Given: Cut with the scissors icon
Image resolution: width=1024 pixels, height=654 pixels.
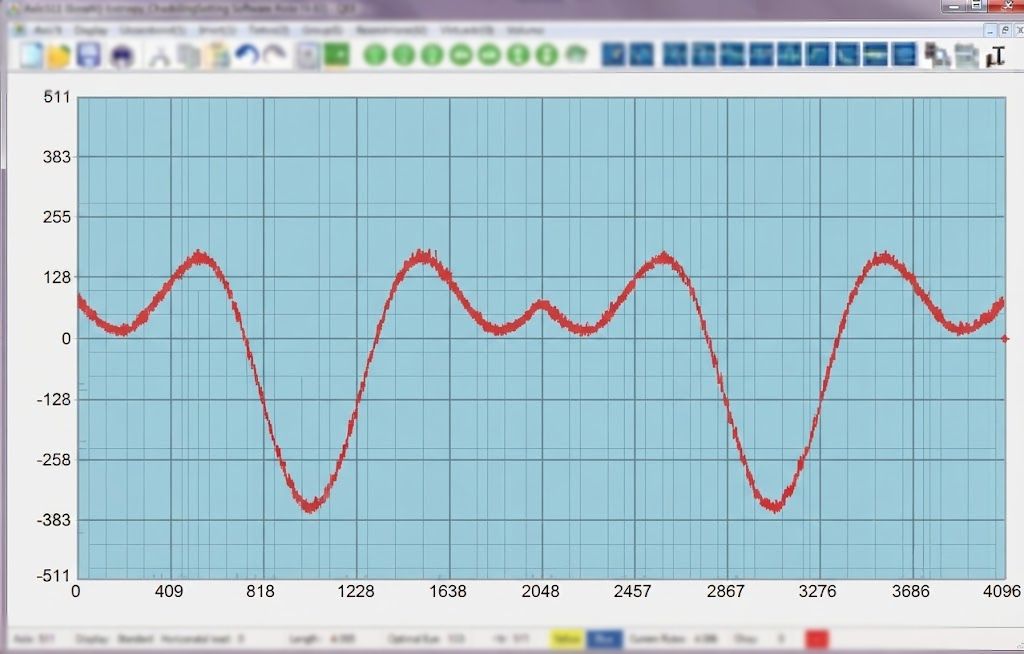Looking at the screenshot, I should point(159,56).
